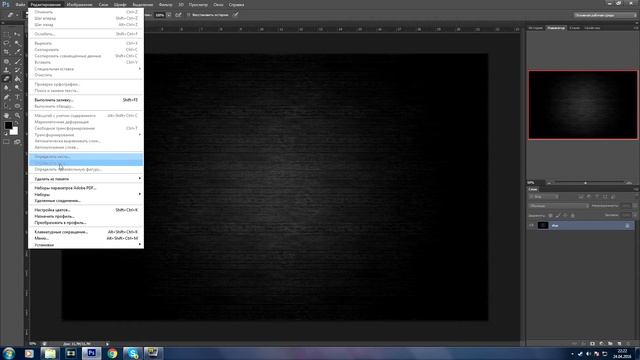Image resolution: width=640 pixels, height=360 pixels.
Task: Hide the Фон layer eye icon
Action: (531, 225)
